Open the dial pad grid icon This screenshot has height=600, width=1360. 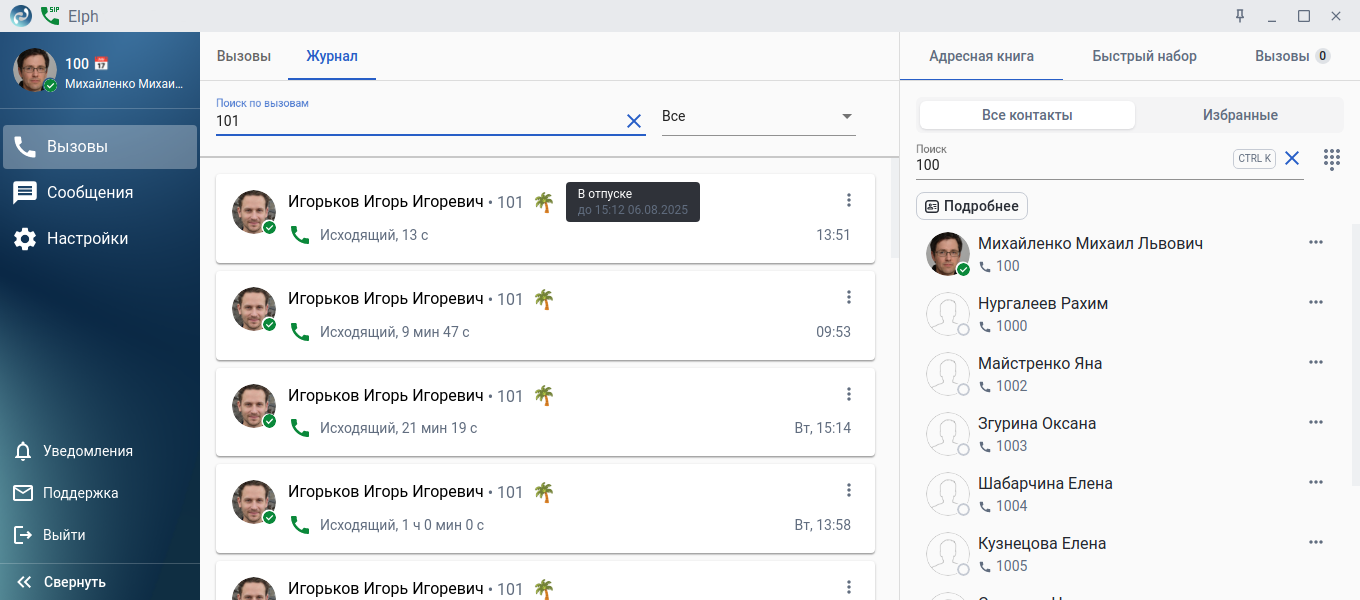point(1331,159)
